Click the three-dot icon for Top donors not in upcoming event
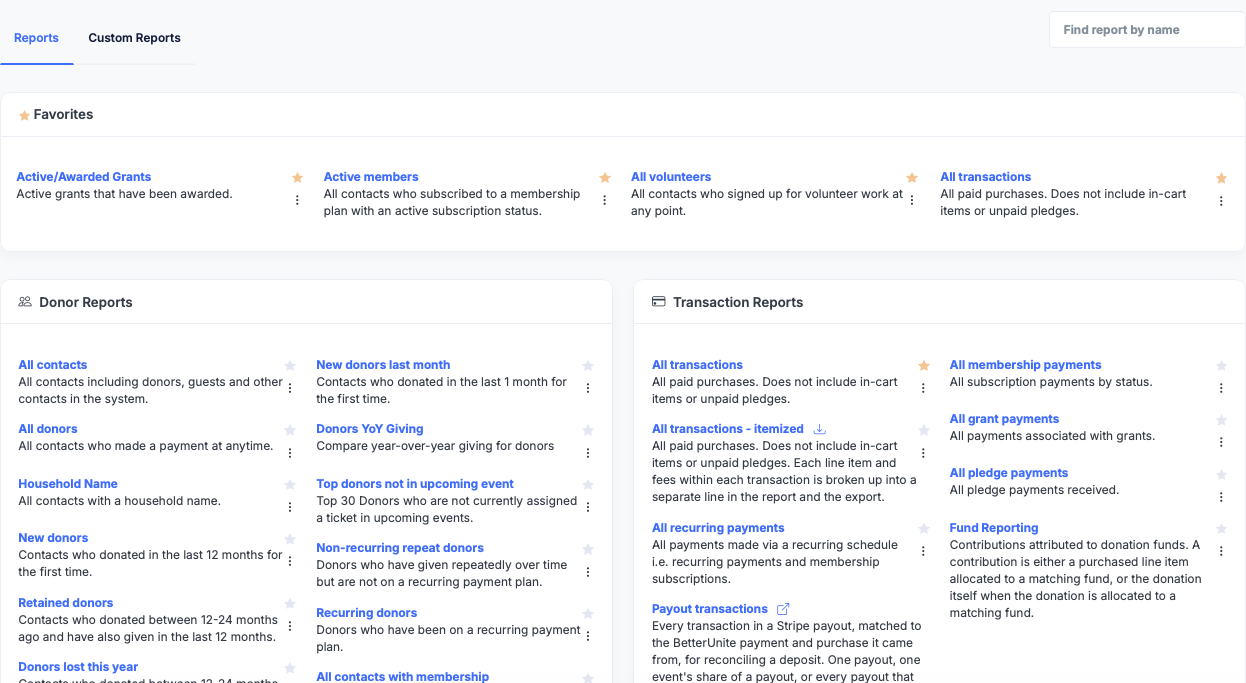 click(588, 506)
